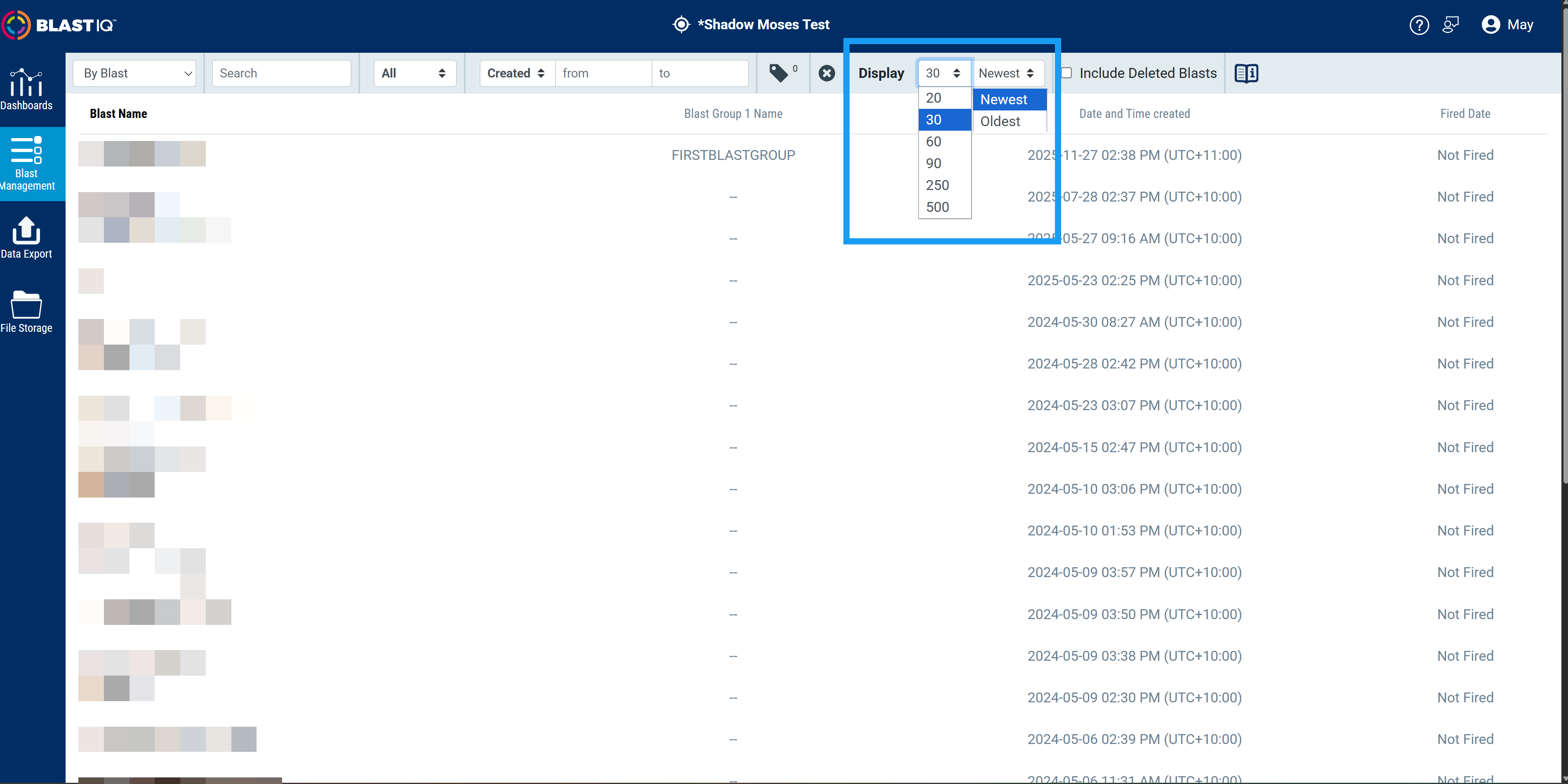Click the 2024-05-09 02:30 PM date cell
The image size is (1568, 784).
pos(1134,697)
